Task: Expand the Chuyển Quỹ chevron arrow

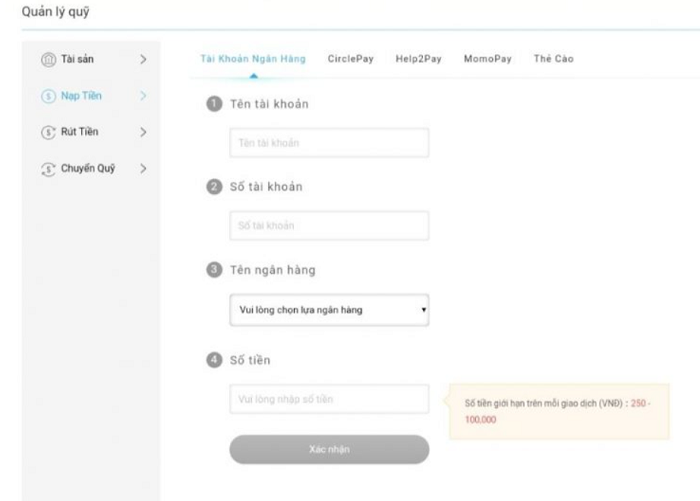Action: click(143, 167)
